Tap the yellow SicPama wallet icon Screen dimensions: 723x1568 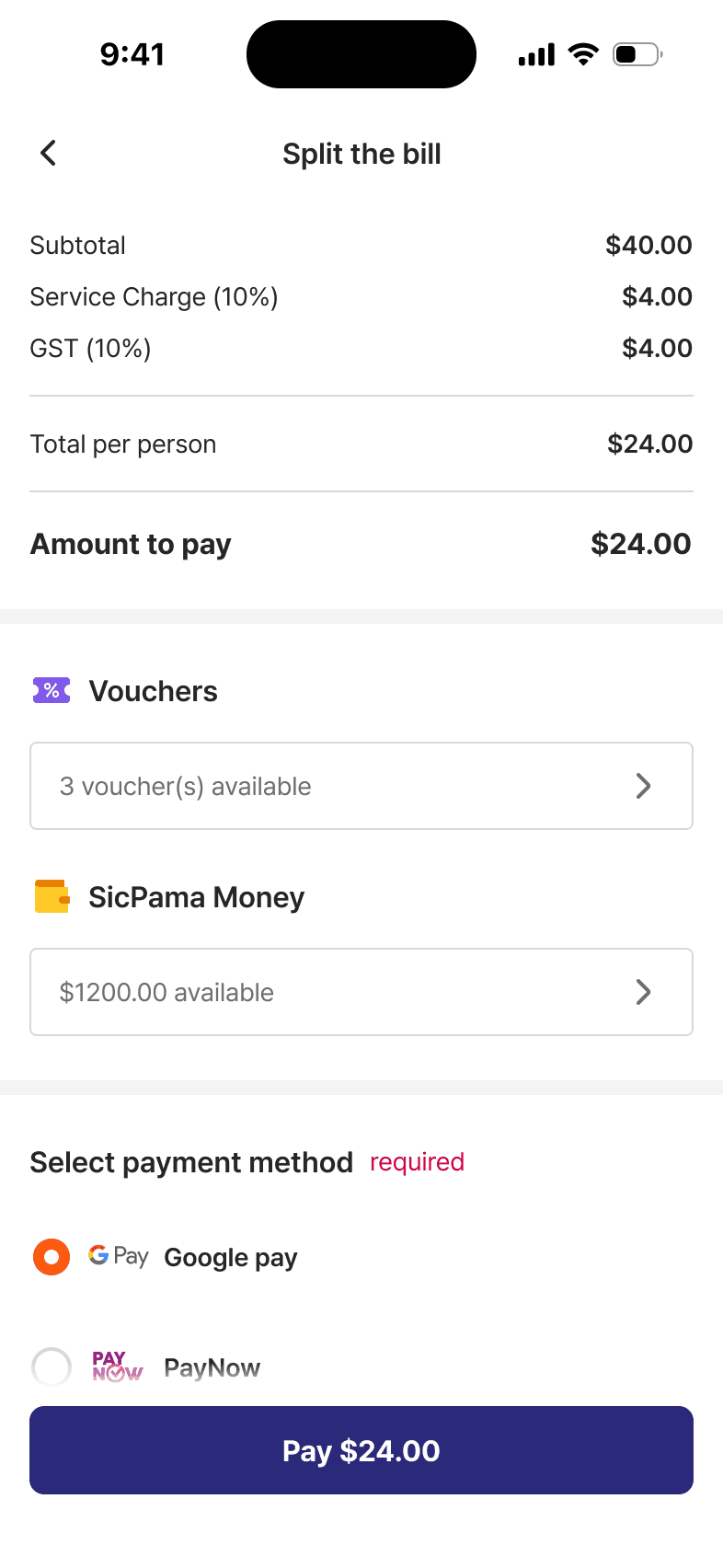click(x=52, y=896)
